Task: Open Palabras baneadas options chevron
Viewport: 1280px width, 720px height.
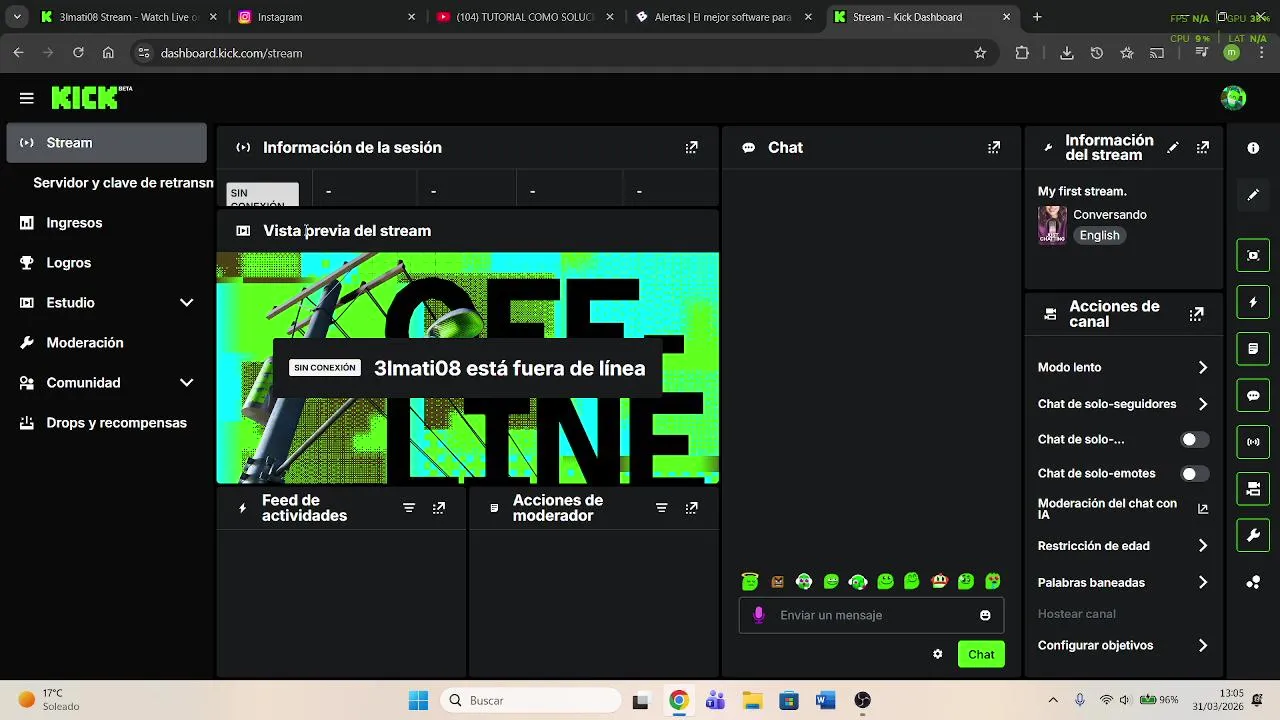Action: coord(1203,582)
